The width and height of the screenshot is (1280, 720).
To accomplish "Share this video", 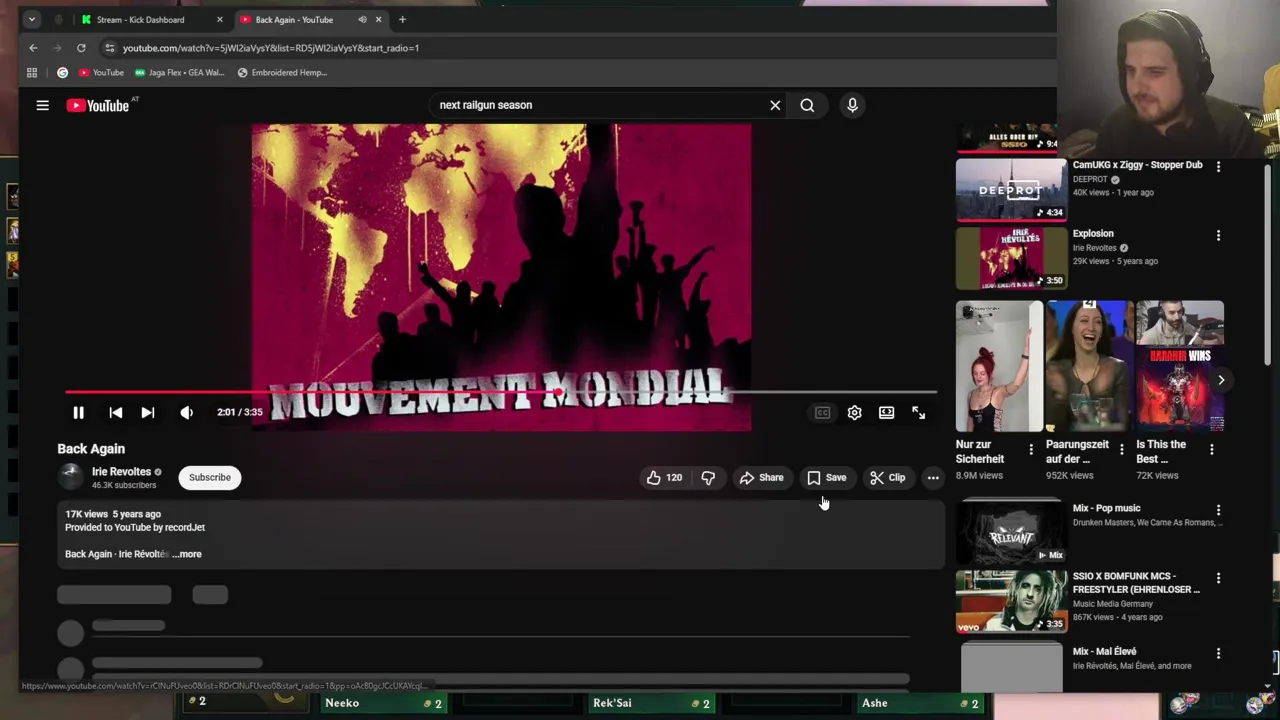I will point(761,477).
